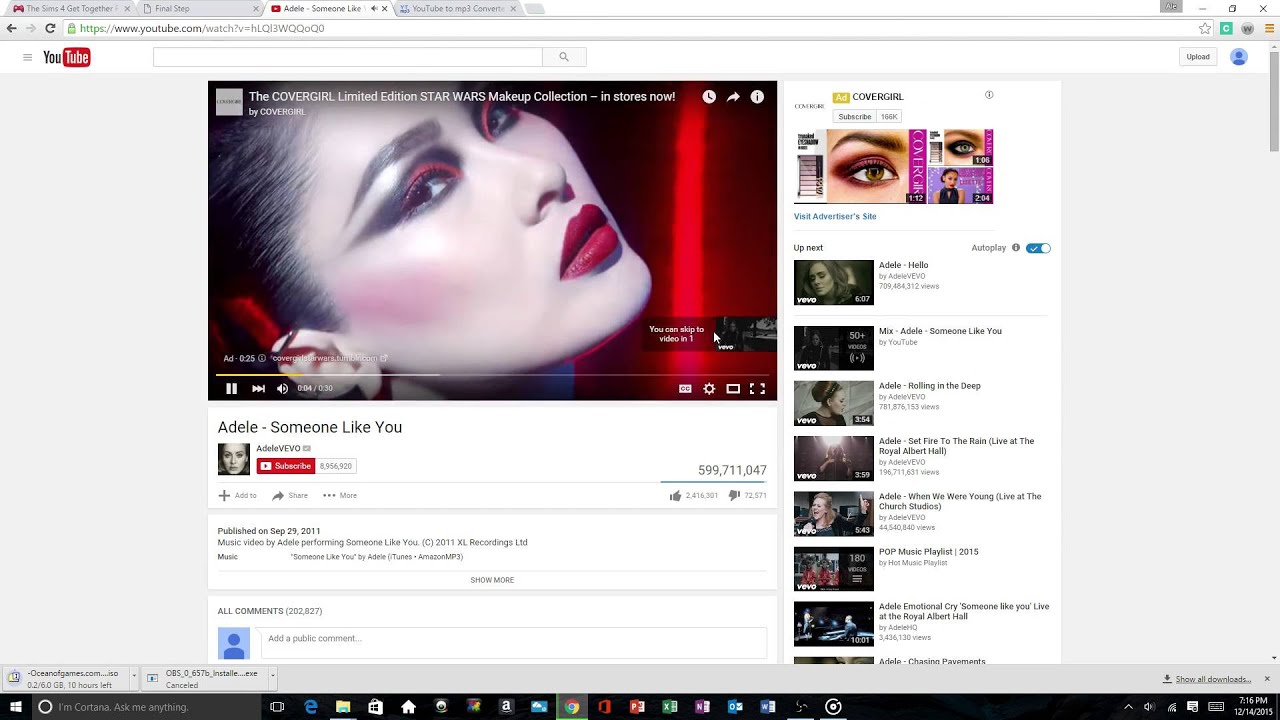The height and width of the screenshot is (720, 1280).
Task: Skip to next video in player controls
Action: point(258,389)
